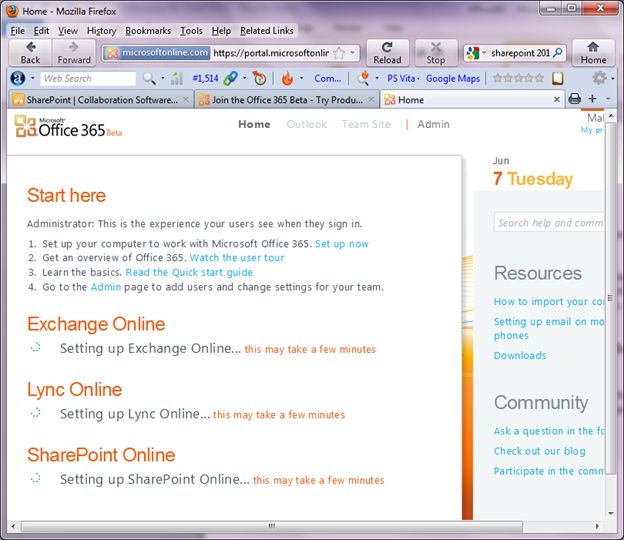Click the vertical scrollbar thumb
This screenshot has width=624, height=540.
(x=610, y=298)
